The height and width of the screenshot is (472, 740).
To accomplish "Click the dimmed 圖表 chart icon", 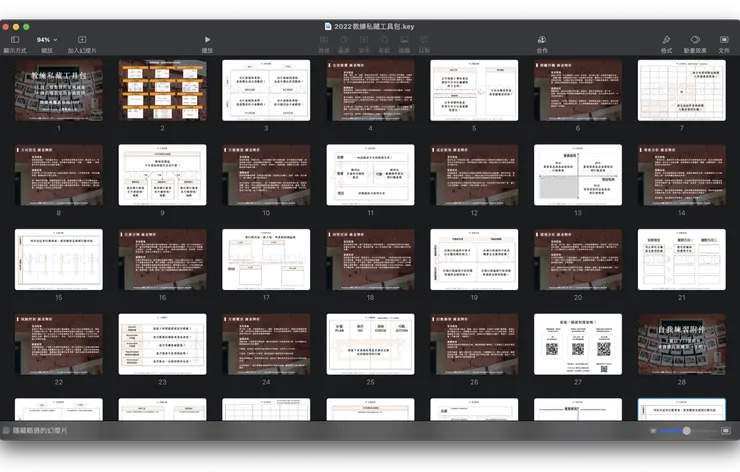I will (x=344, y=40).
